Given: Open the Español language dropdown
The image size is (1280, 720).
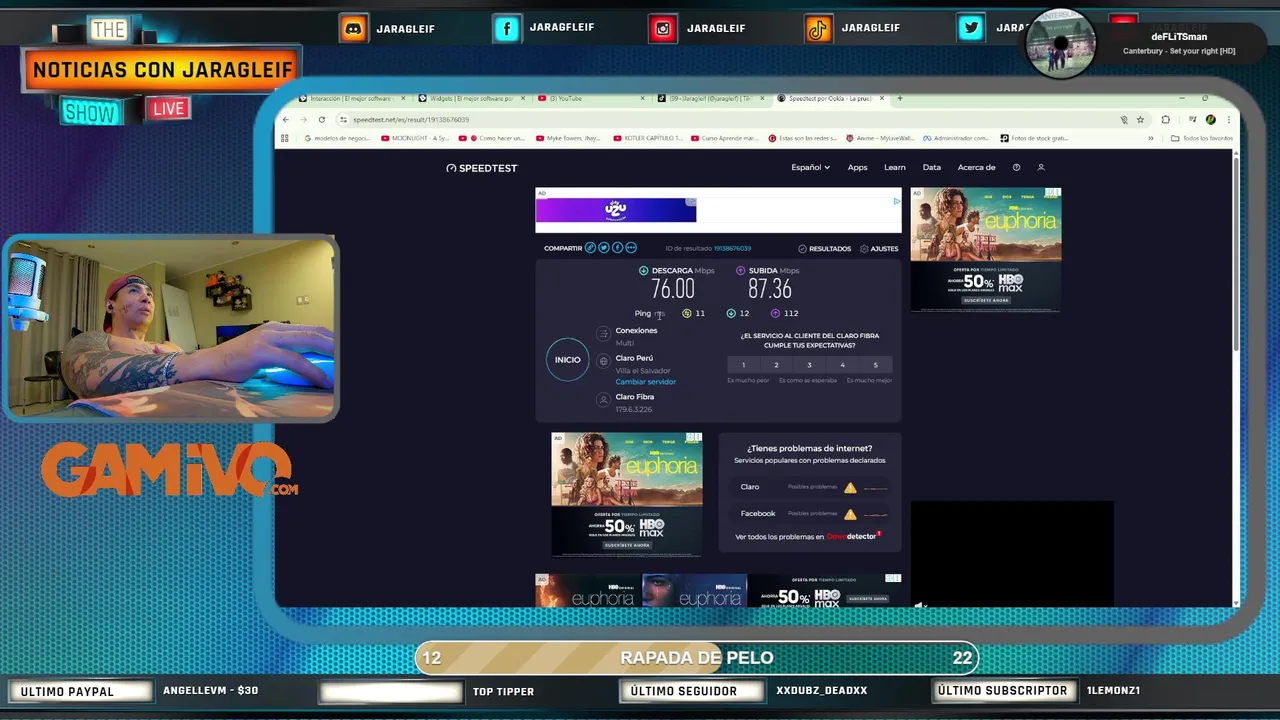Looking at the screenshot, I should [x=810, y=168].
